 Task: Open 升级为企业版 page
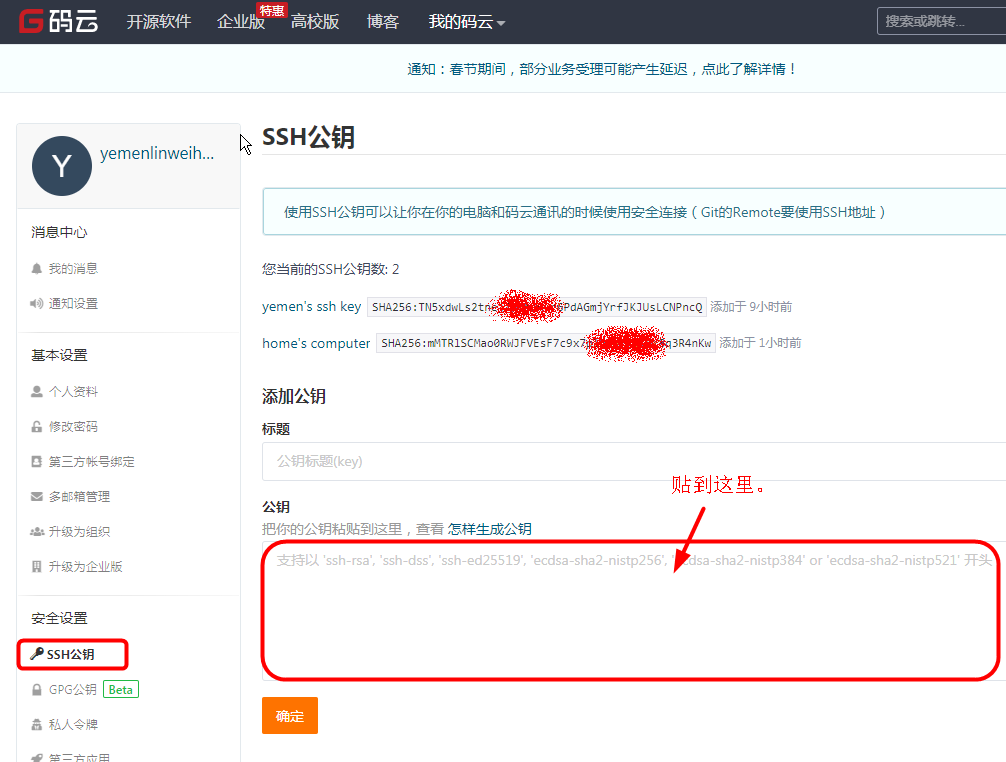click(x=85, y=566)
